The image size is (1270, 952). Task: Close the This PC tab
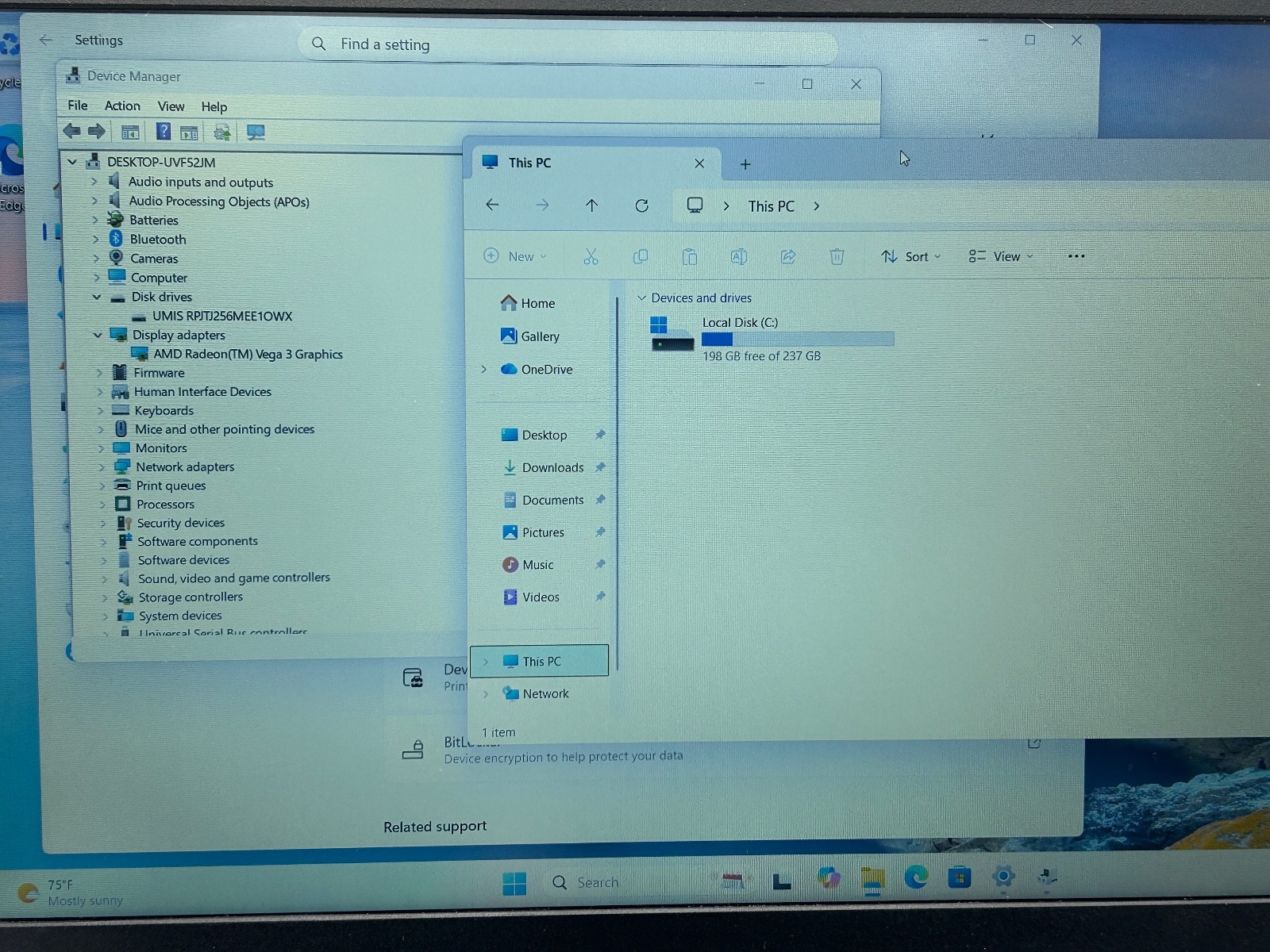(699, 163)
